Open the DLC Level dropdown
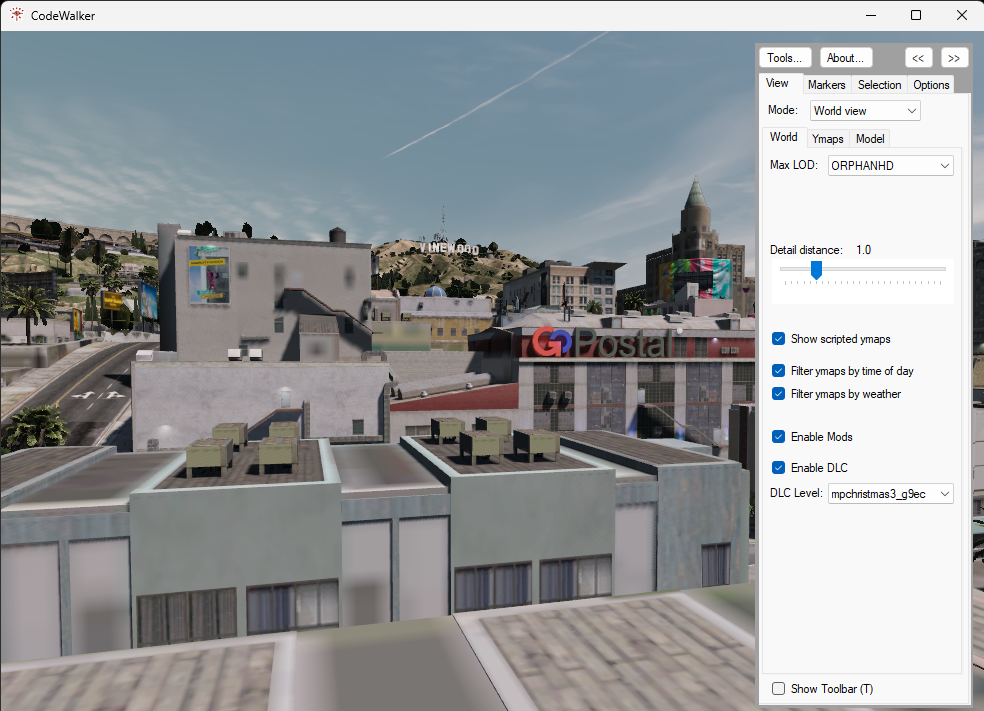 tap(890, 494)
